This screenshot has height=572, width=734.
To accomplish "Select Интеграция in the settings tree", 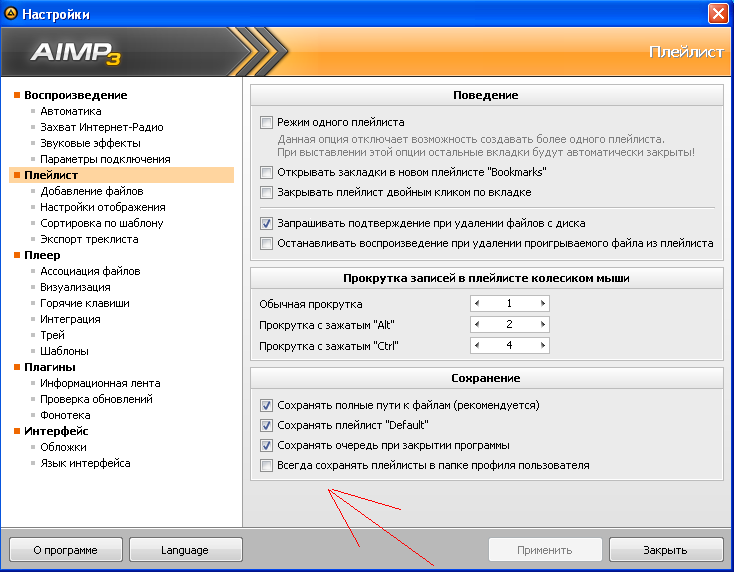I will tap(70, 319).
